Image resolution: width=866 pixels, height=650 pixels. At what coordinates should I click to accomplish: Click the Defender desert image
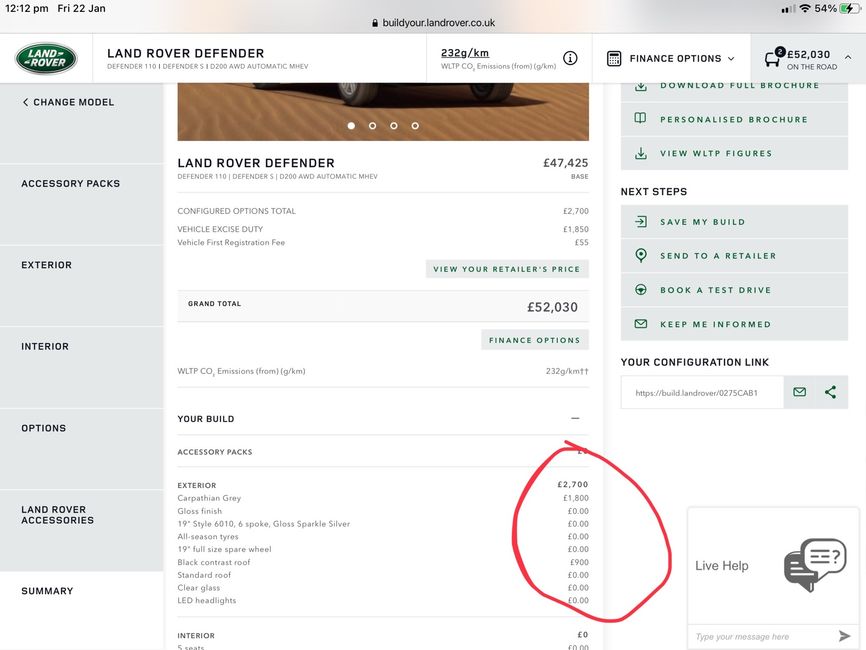pos(383,112)
